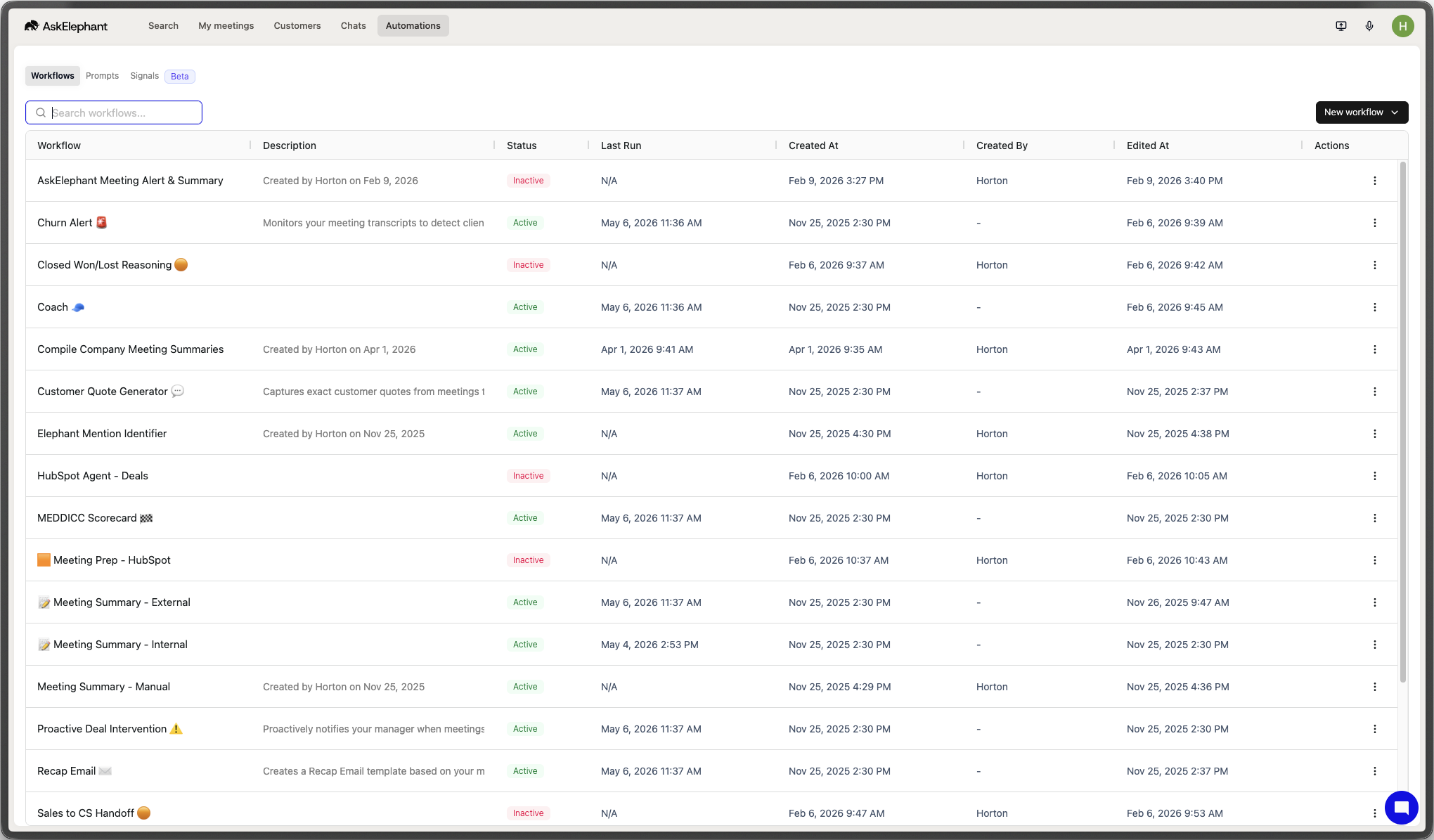Go to the Search nav item
The height and width of the screenshot is (840, 1434).
[163, 26]
